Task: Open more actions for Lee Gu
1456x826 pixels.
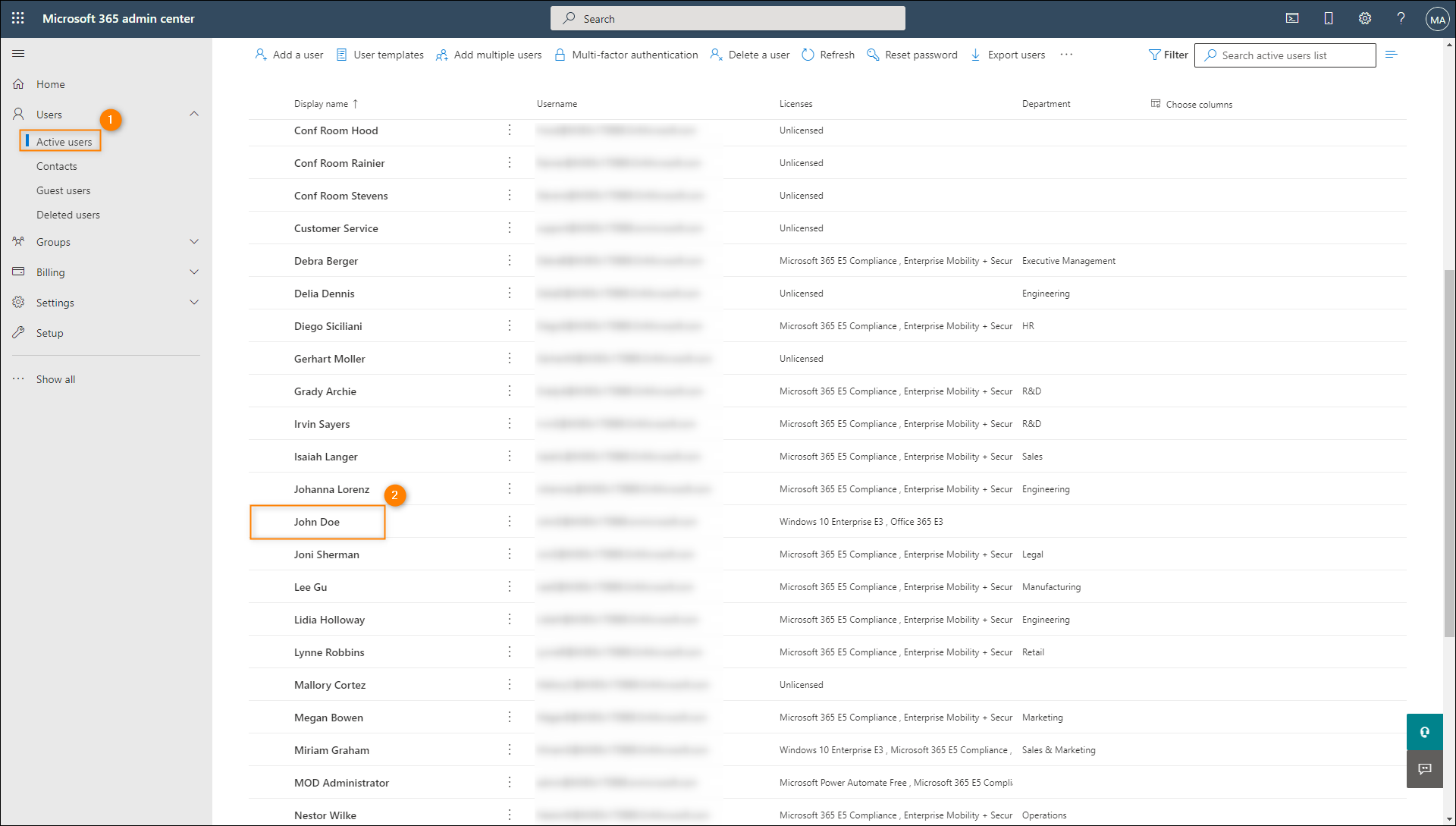Action: point(510,587)
